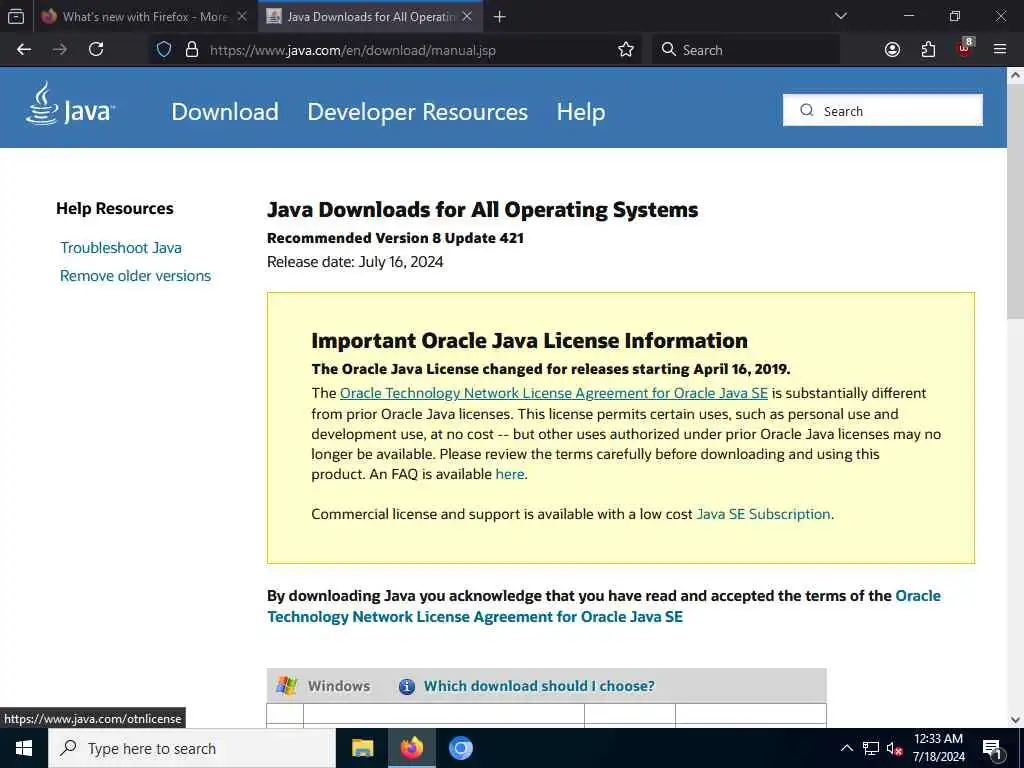This screenshot has width=1024, height=768.
Task: Expand the list all tabs chevron
Action: [841, 16]
